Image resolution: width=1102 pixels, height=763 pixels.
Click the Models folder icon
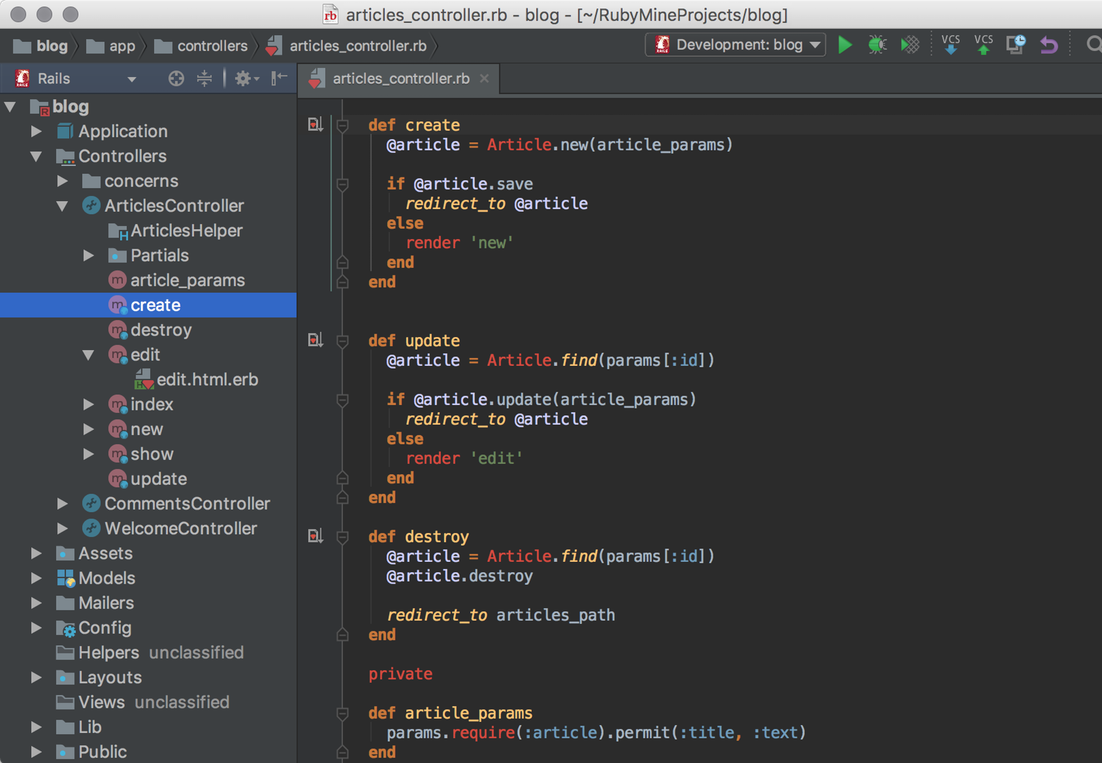pos(65,578)
